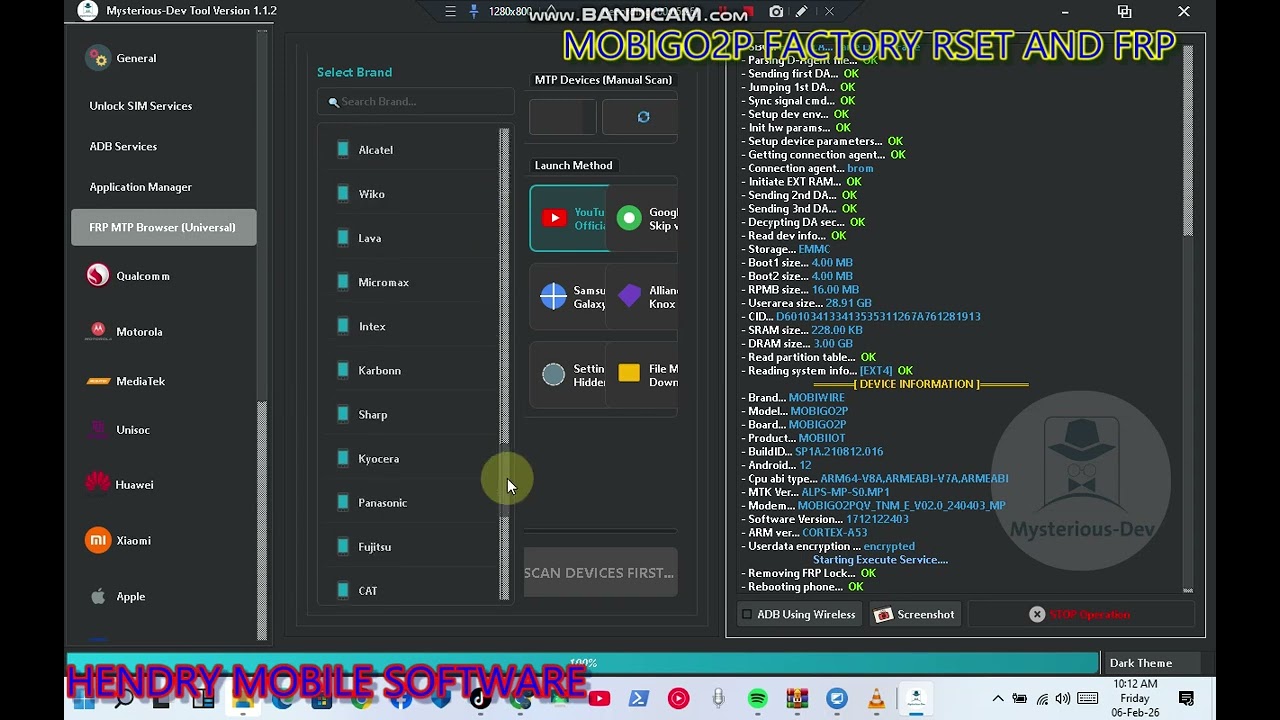
Task: Open the Unisoc section
Action: click(x=164, y=430)
